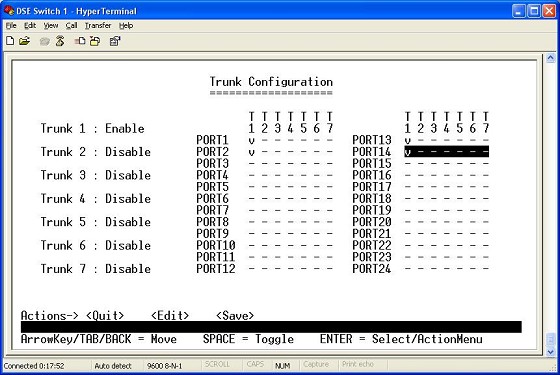Click the Send file toolbar icon
Screen dimensions: 560x375
coord(80,41)
